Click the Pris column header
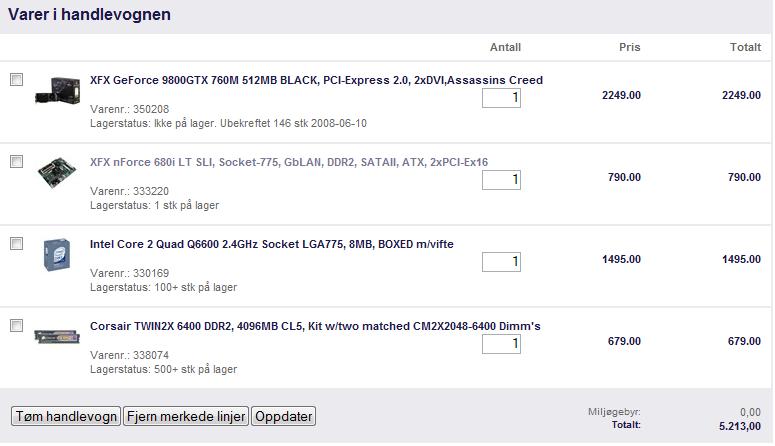 (630, 47)
